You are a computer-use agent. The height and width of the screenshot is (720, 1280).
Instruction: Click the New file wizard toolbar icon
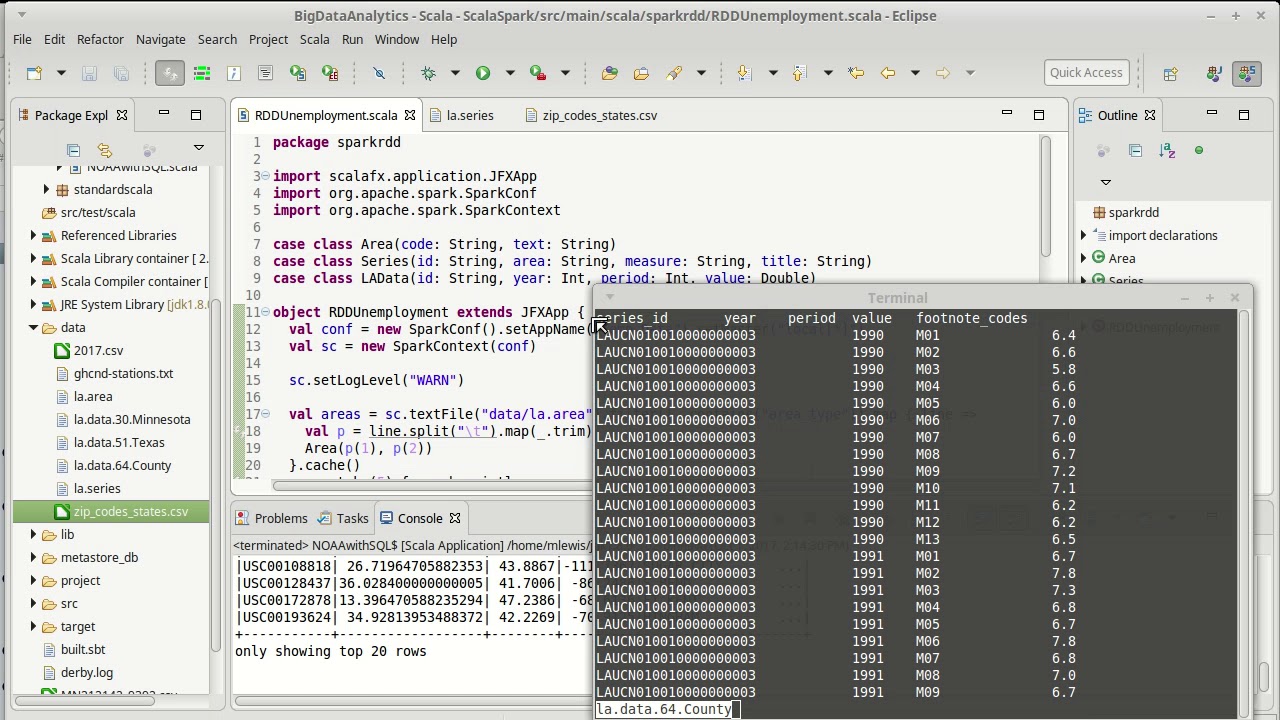pyautogui.click(x=34, y=73)
